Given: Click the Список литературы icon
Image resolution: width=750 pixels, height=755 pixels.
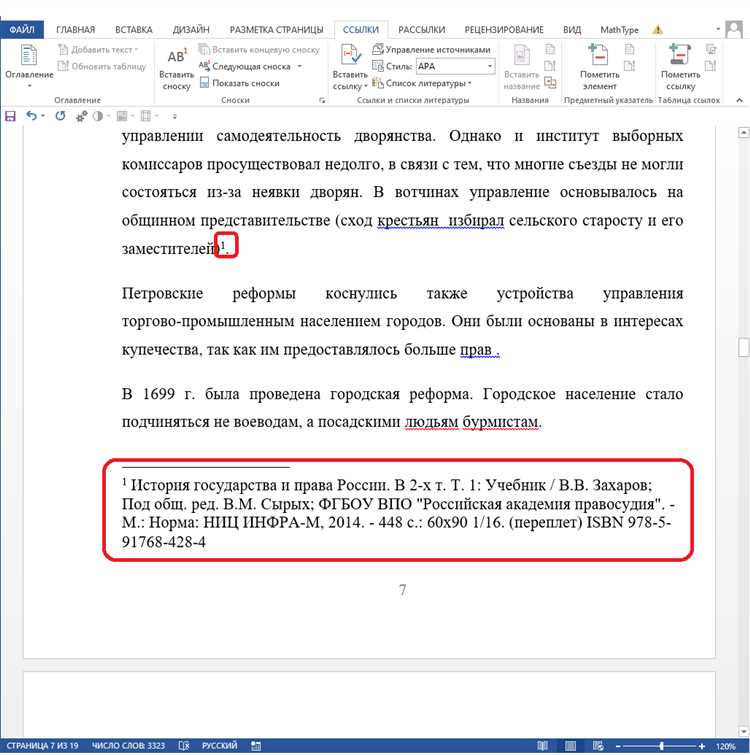Looking at the screenshot, I should [378, 83].
